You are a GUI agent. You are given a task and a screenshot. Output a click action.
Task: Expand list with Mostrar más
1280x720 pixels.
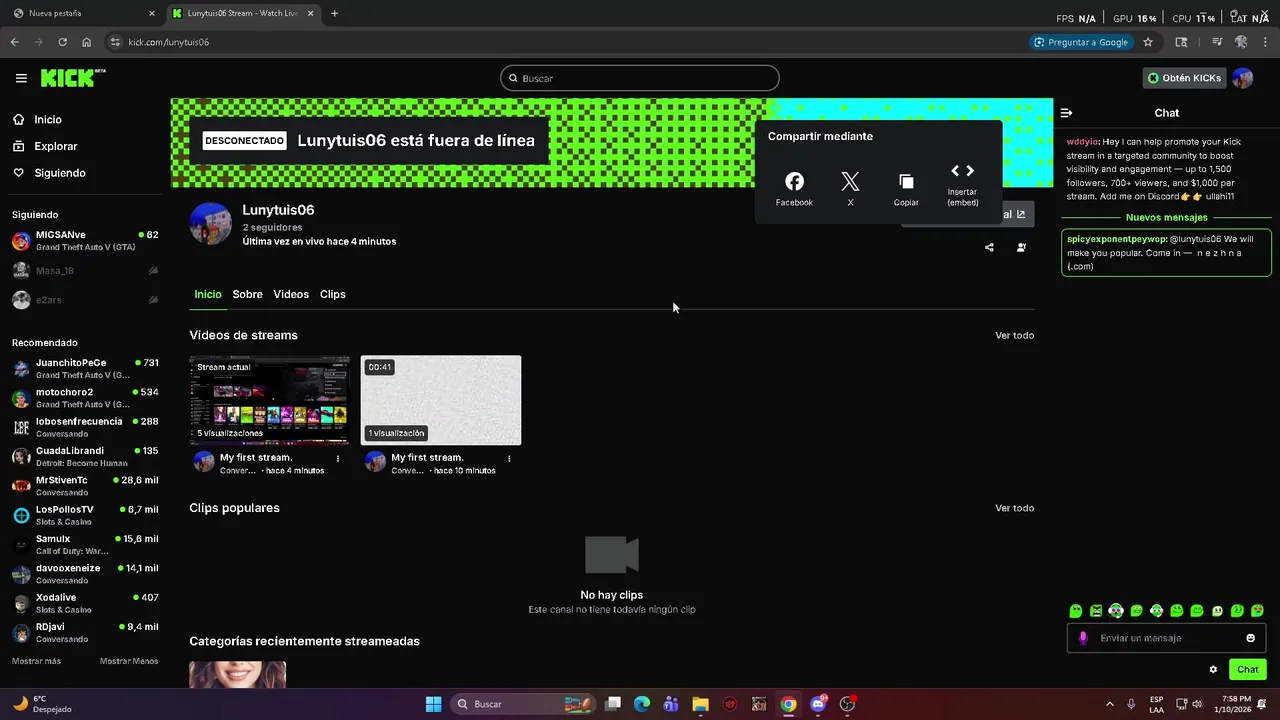tap(36, 661)
